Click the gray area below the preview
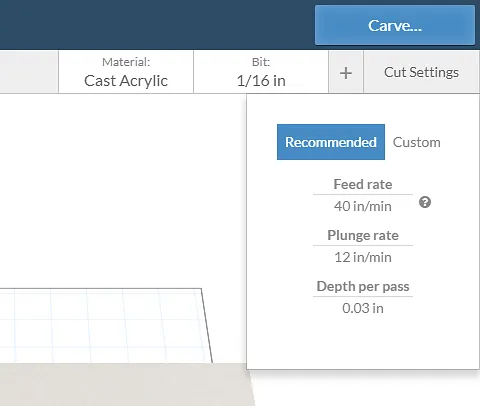Image resolution: width=480 pixels, height=406 pixels. click(x=123, y=385)
